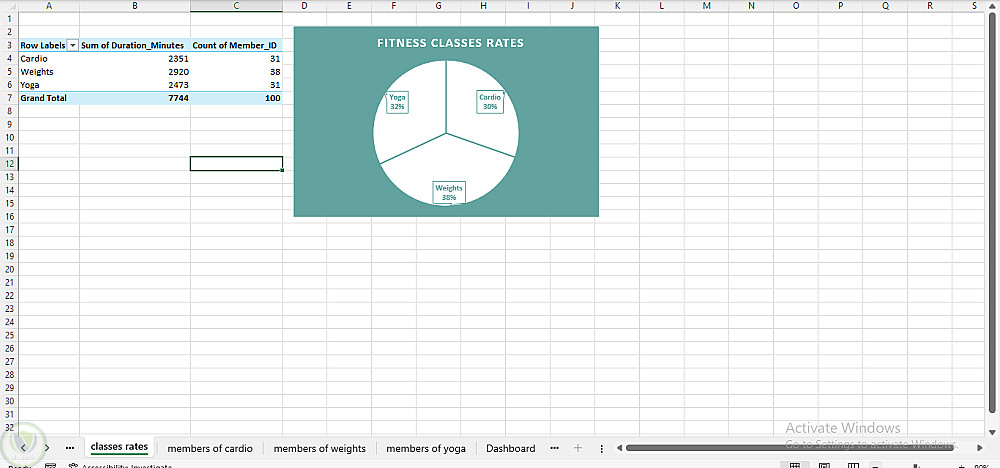
Task: Select the classes rates sheet tab
Action: point(119,447)
